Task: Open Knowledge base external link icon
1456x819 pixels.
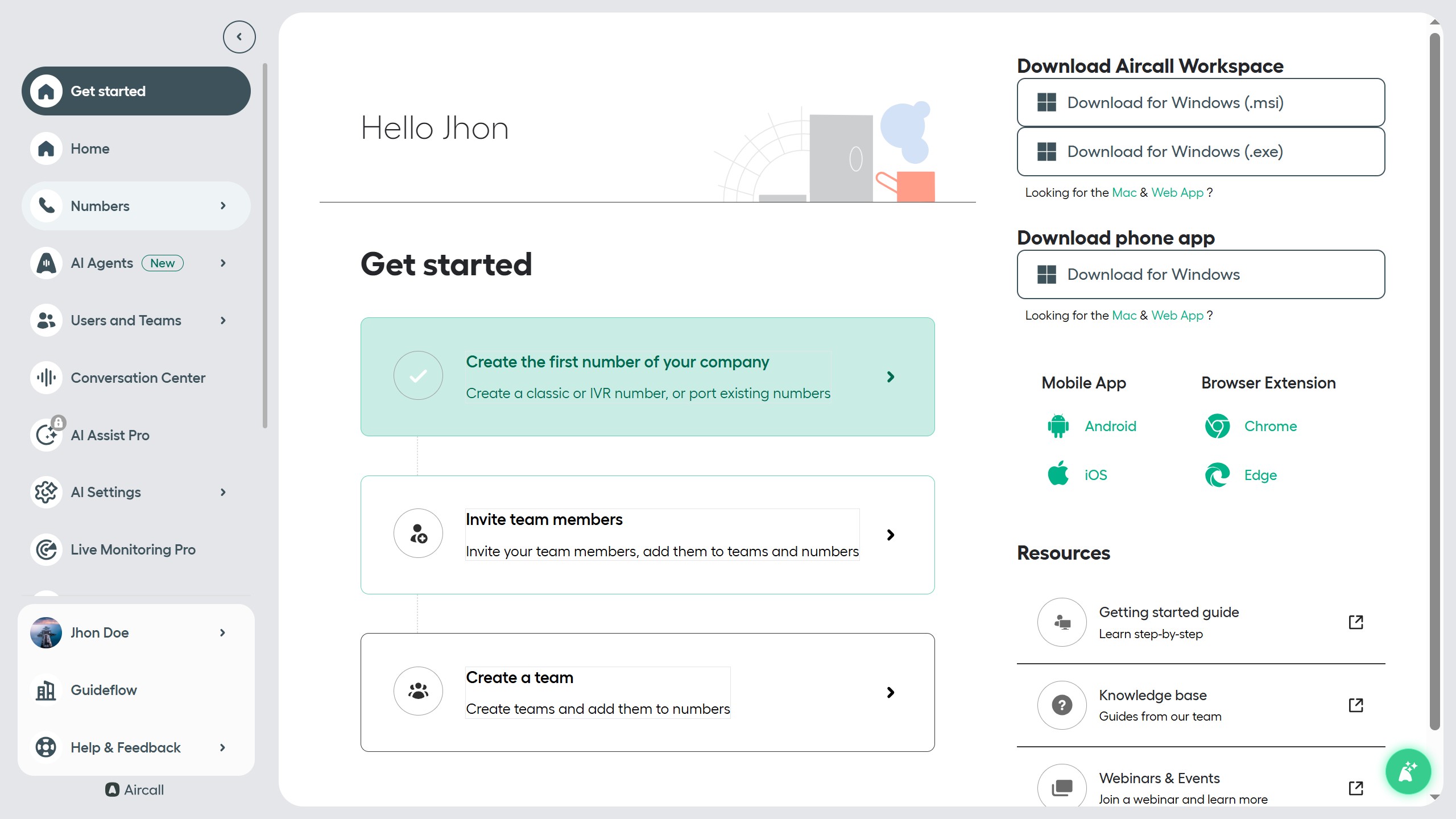Action: 1356,705
